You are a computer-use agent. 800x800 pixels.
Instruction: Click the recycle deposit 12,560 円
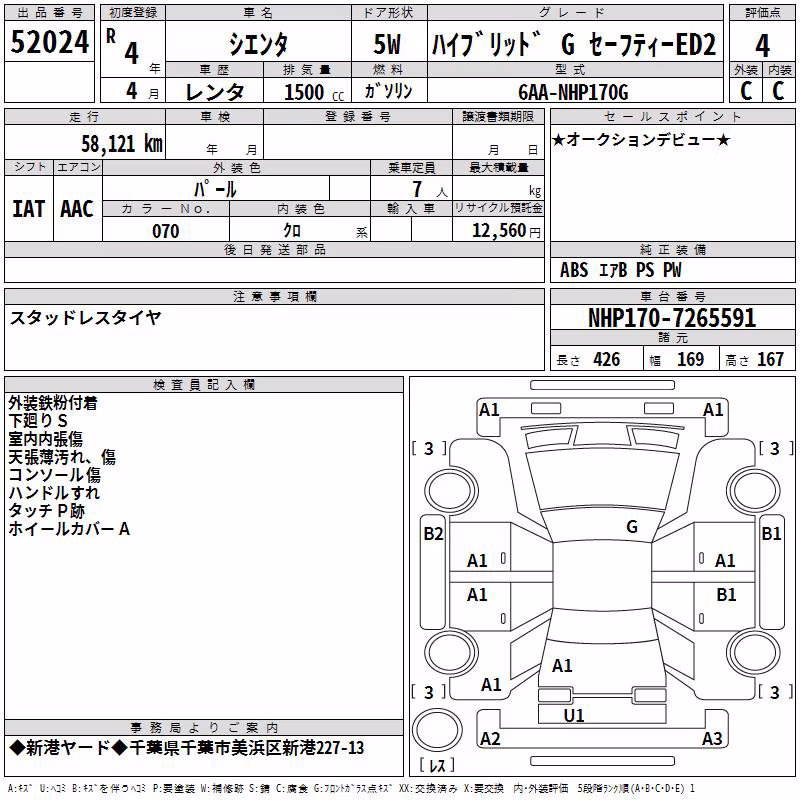506,231
